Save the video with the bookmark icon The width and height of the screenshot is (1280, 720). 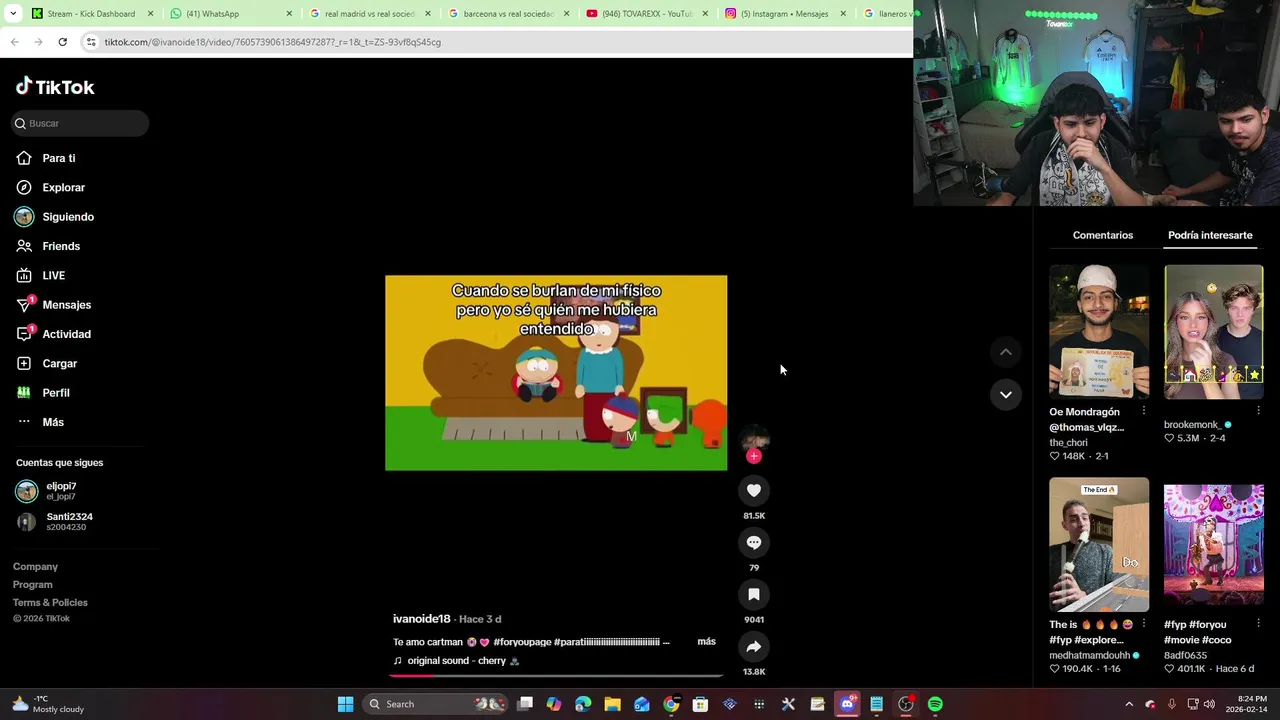[x=754, y=594]
